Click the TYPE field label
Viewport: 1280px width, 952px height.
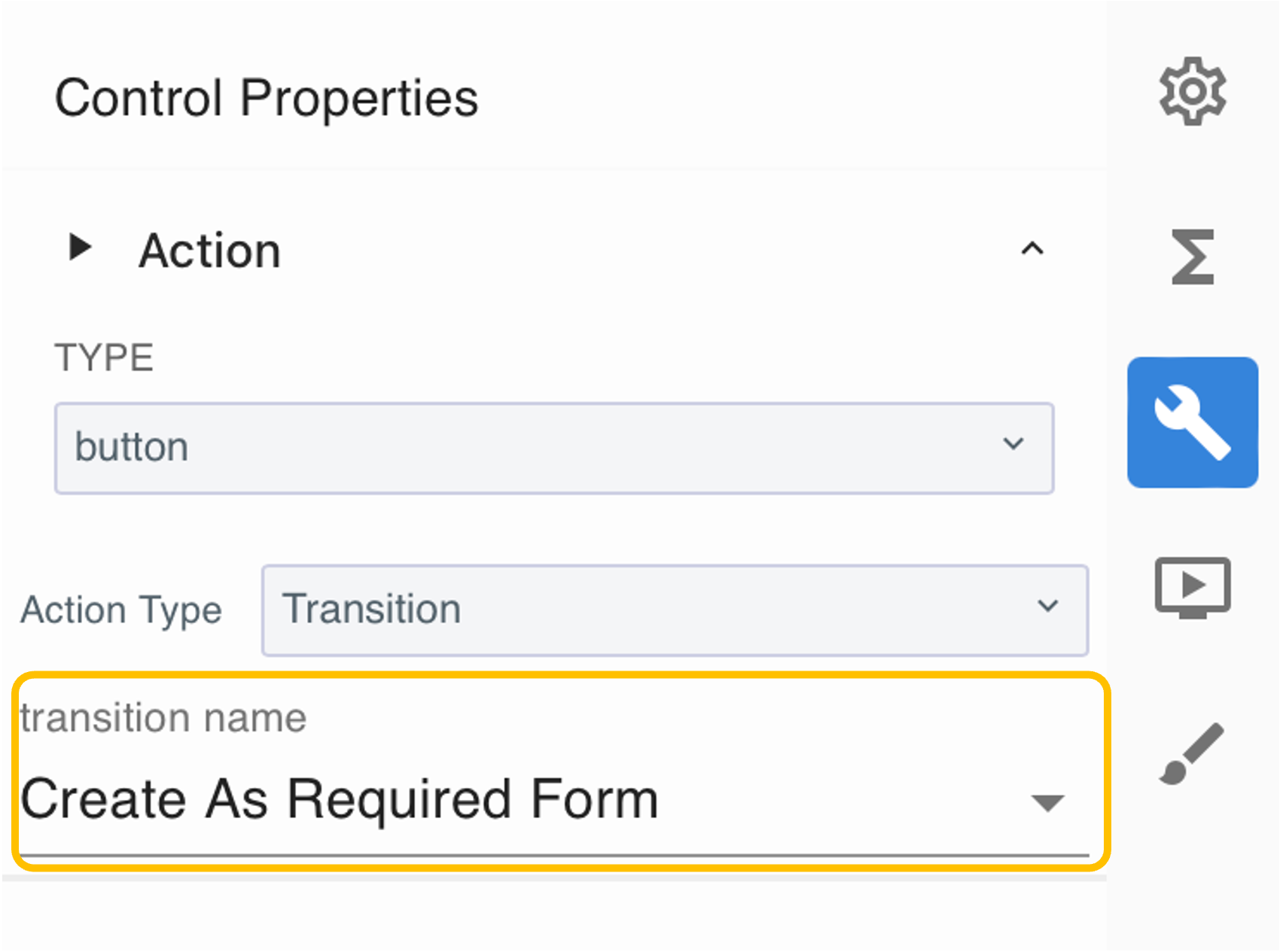click(x=104, y=357)
